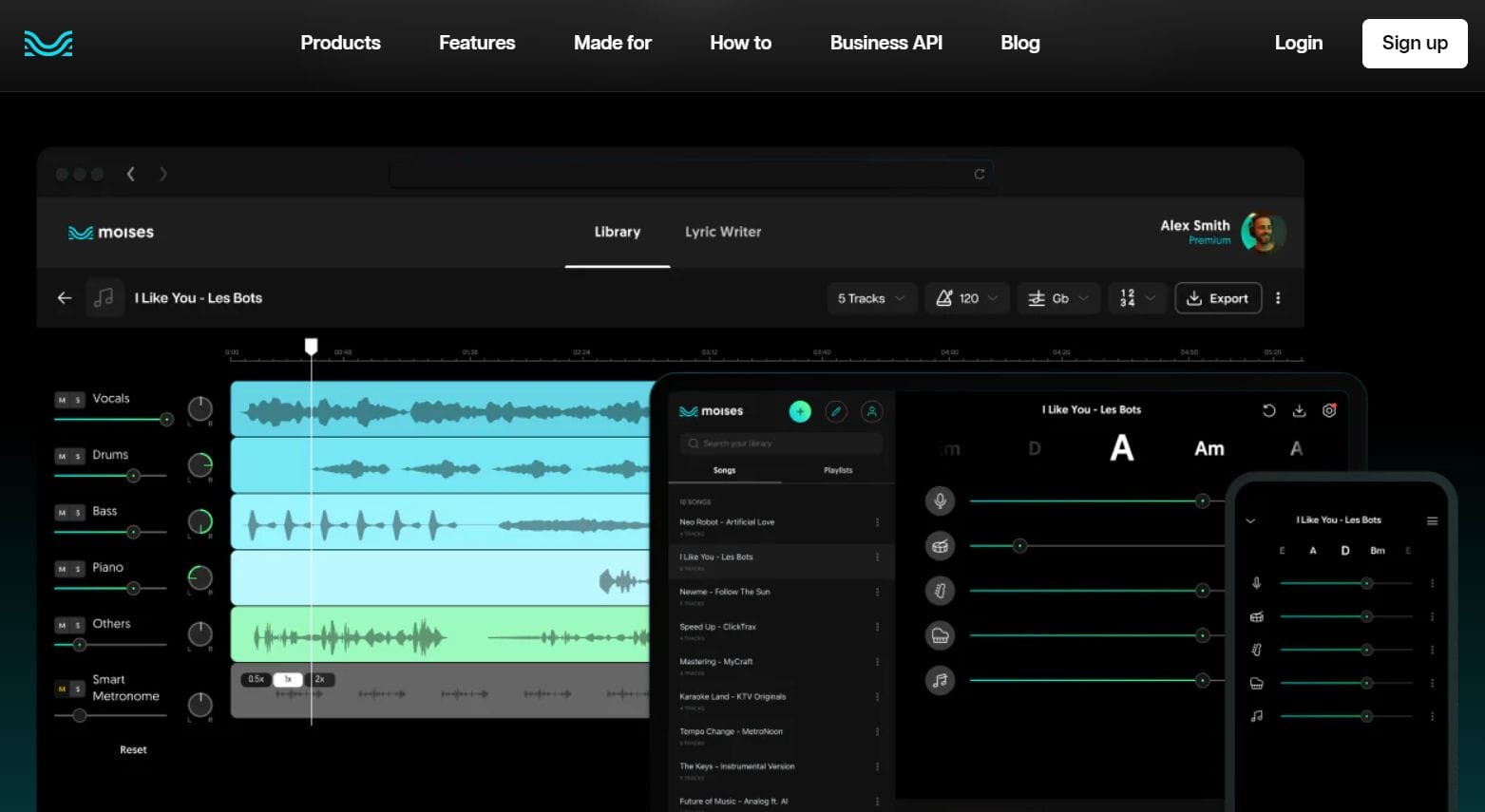Open the Export panel

[x=1218, y=297]
